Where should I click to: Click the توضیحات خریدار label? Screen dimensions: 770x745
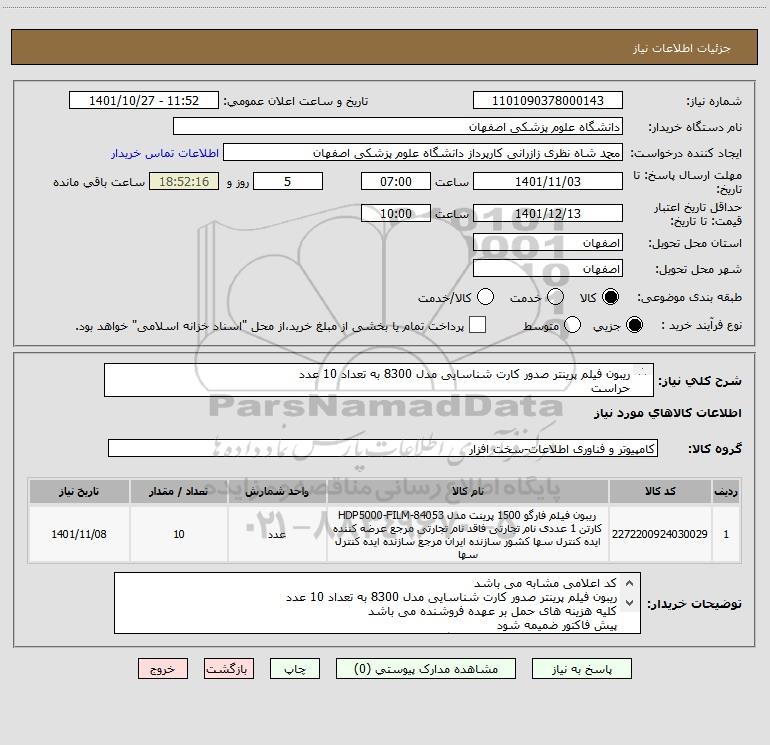click(x=694, y=604)
